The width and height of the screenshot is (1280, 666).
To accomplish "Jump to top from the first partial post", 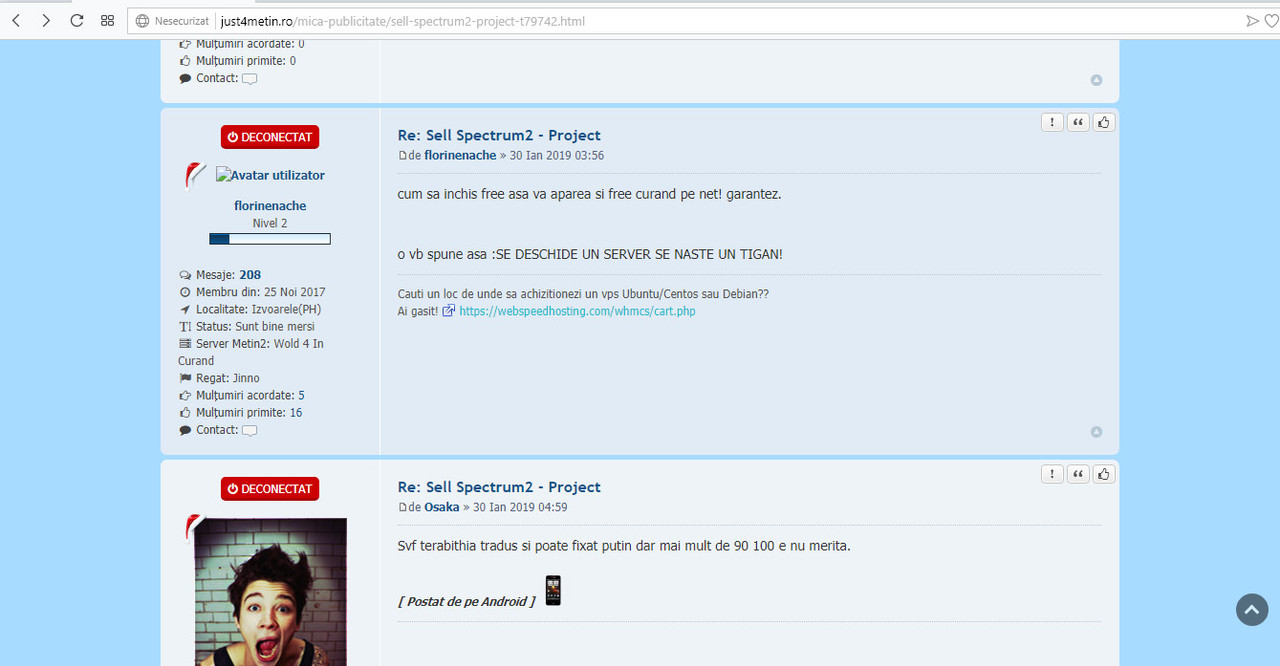I will [1096, 80].
